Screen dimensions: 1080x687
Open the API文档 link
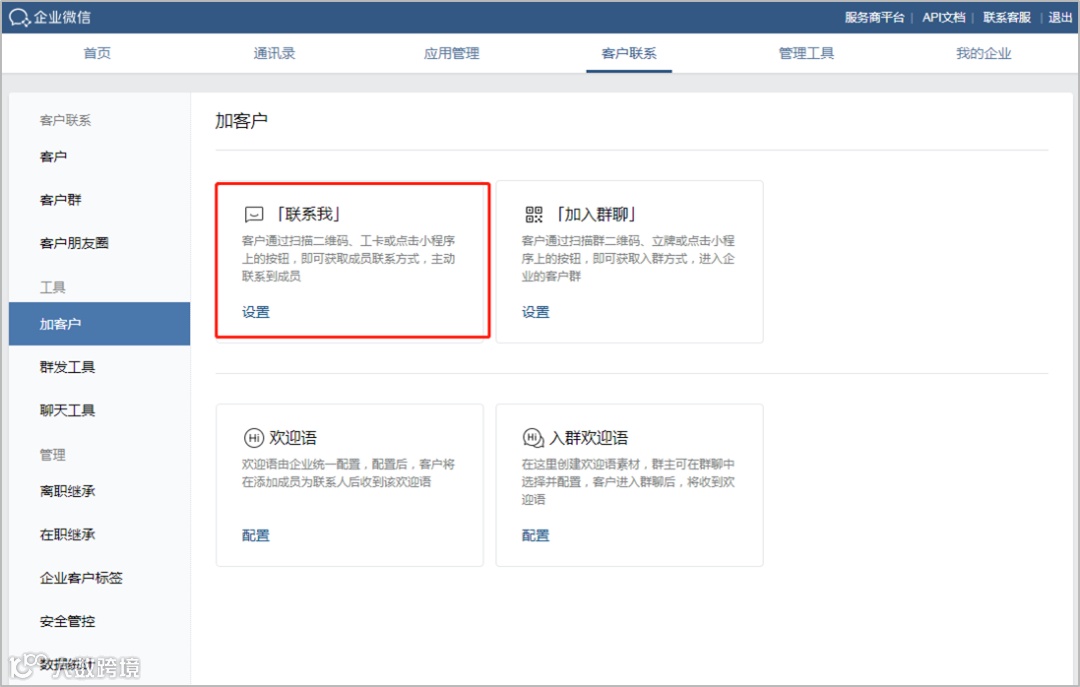point(944,17)
